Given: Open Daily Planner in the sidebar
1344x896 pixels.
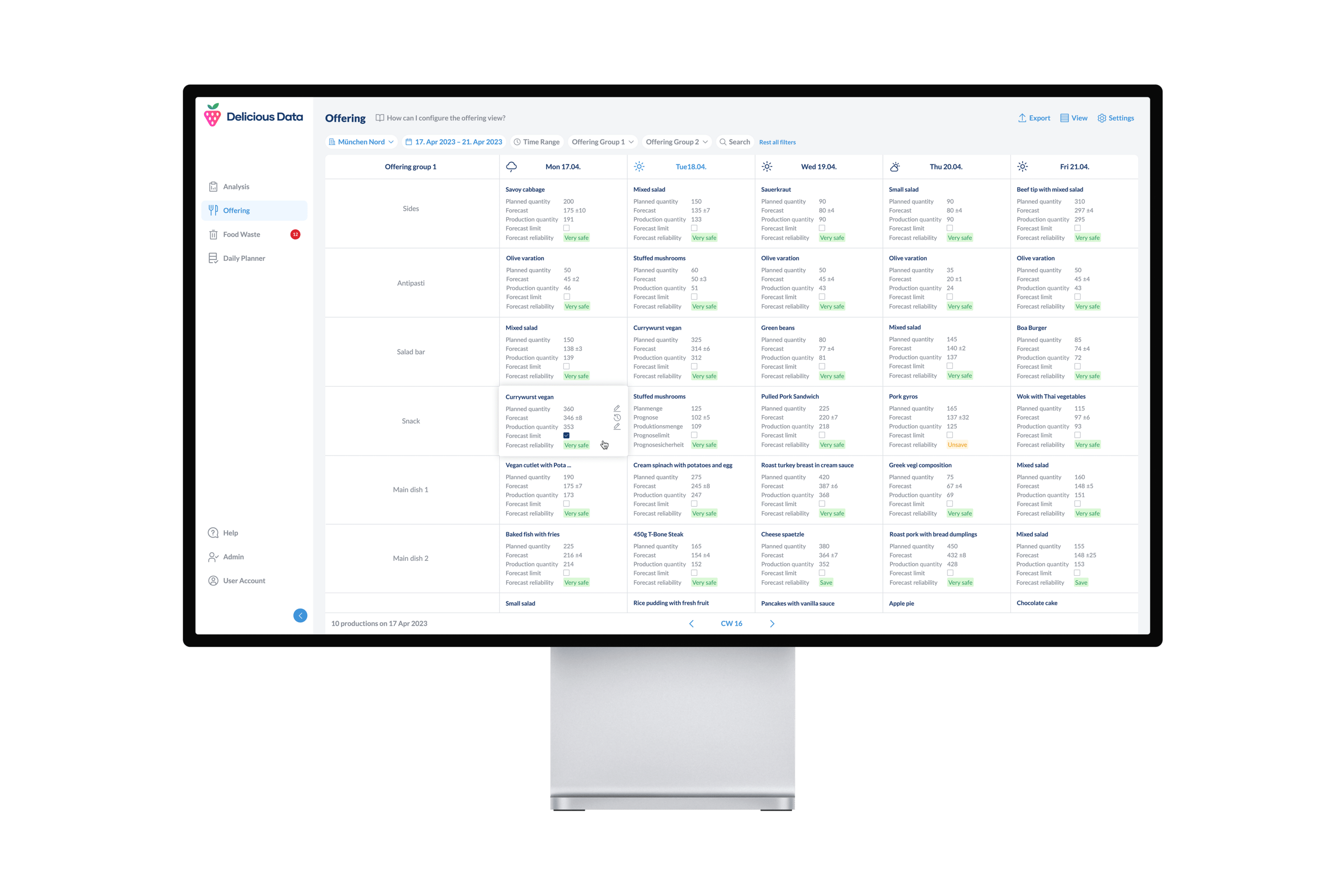Looking at the screenshot, I should pyautogui.click(x=254, y=258).
